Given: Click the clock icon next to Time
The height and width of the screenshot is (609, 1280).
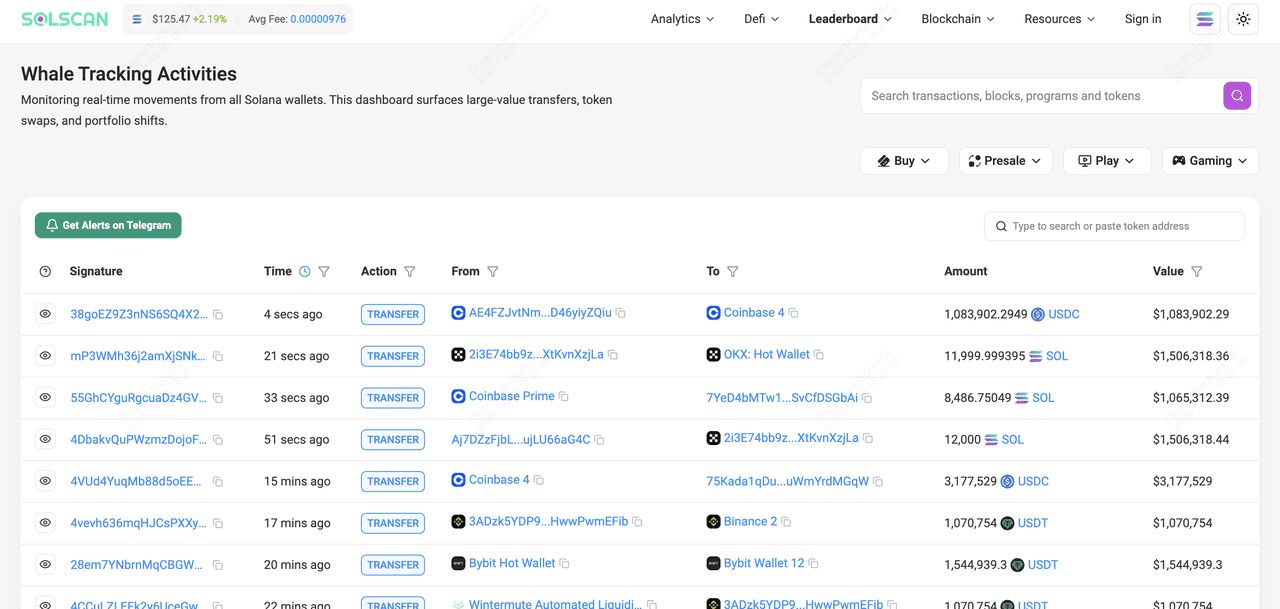Looking at the screenshot, I should 305,271.
